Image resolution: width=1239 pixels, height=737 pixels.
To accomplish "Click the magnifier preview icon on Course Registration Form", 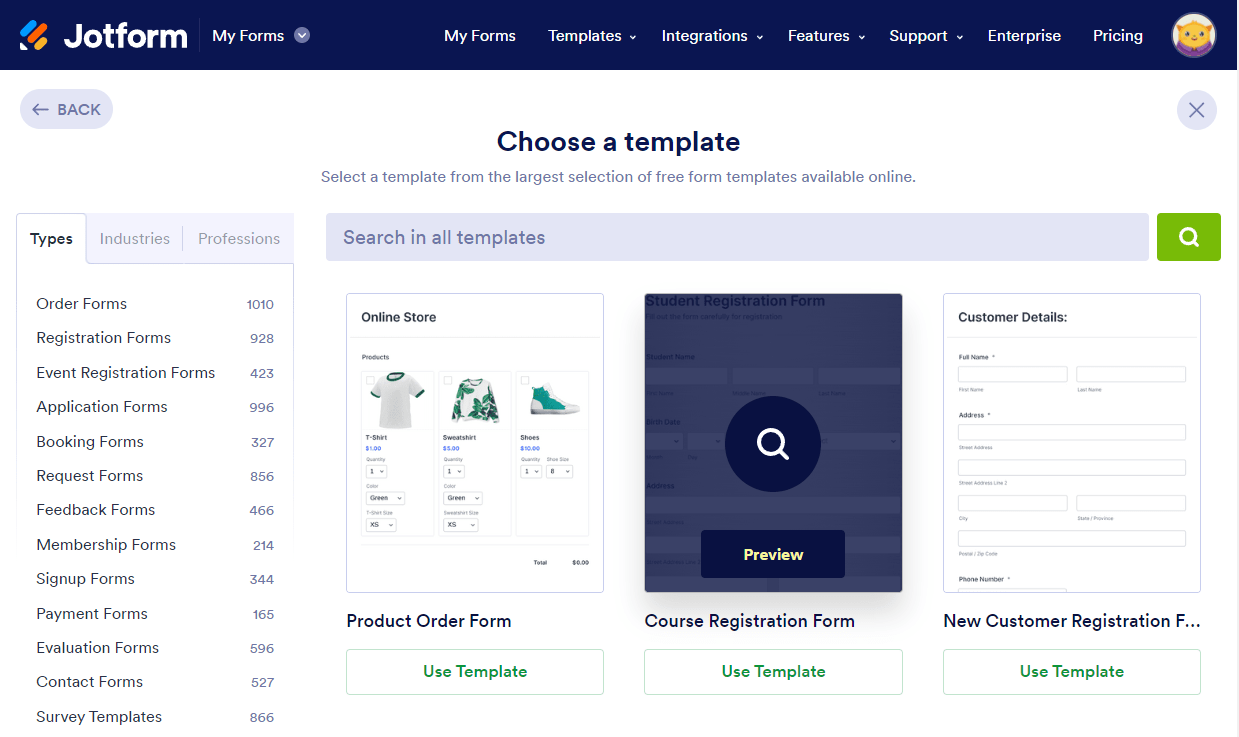I will click(773, 444).
